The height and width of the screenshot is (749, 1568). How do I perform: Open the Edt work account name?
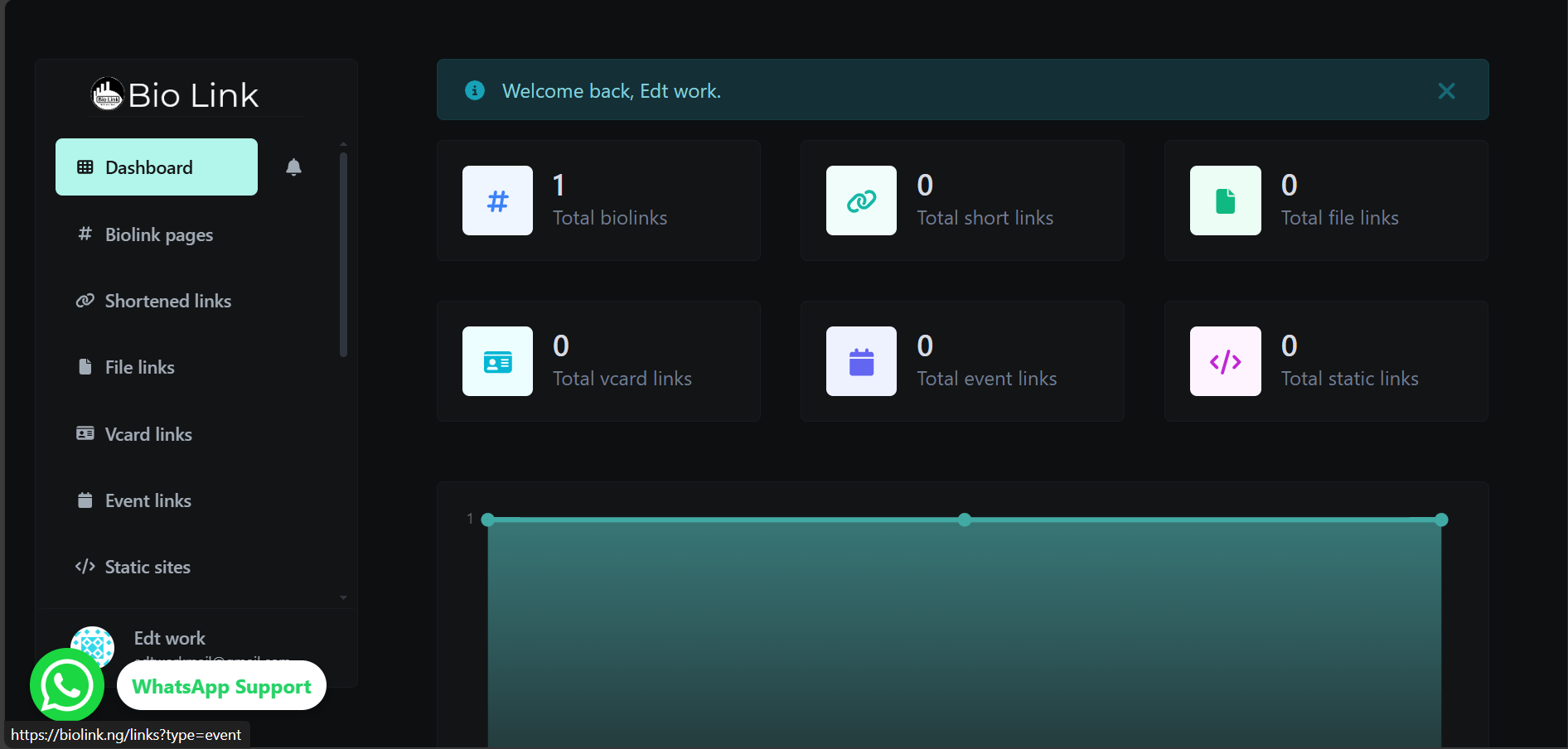click(x=170, y=638)
